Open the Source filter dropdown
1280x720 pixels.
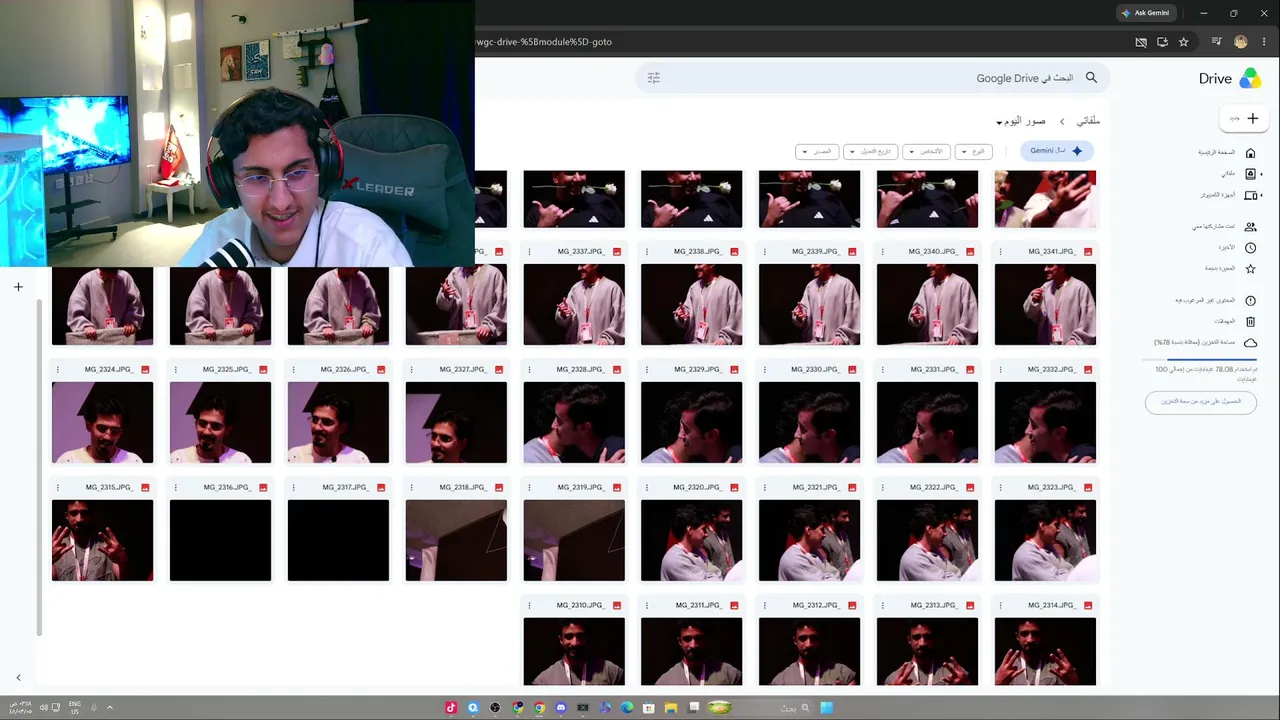[x=817, y=152]
